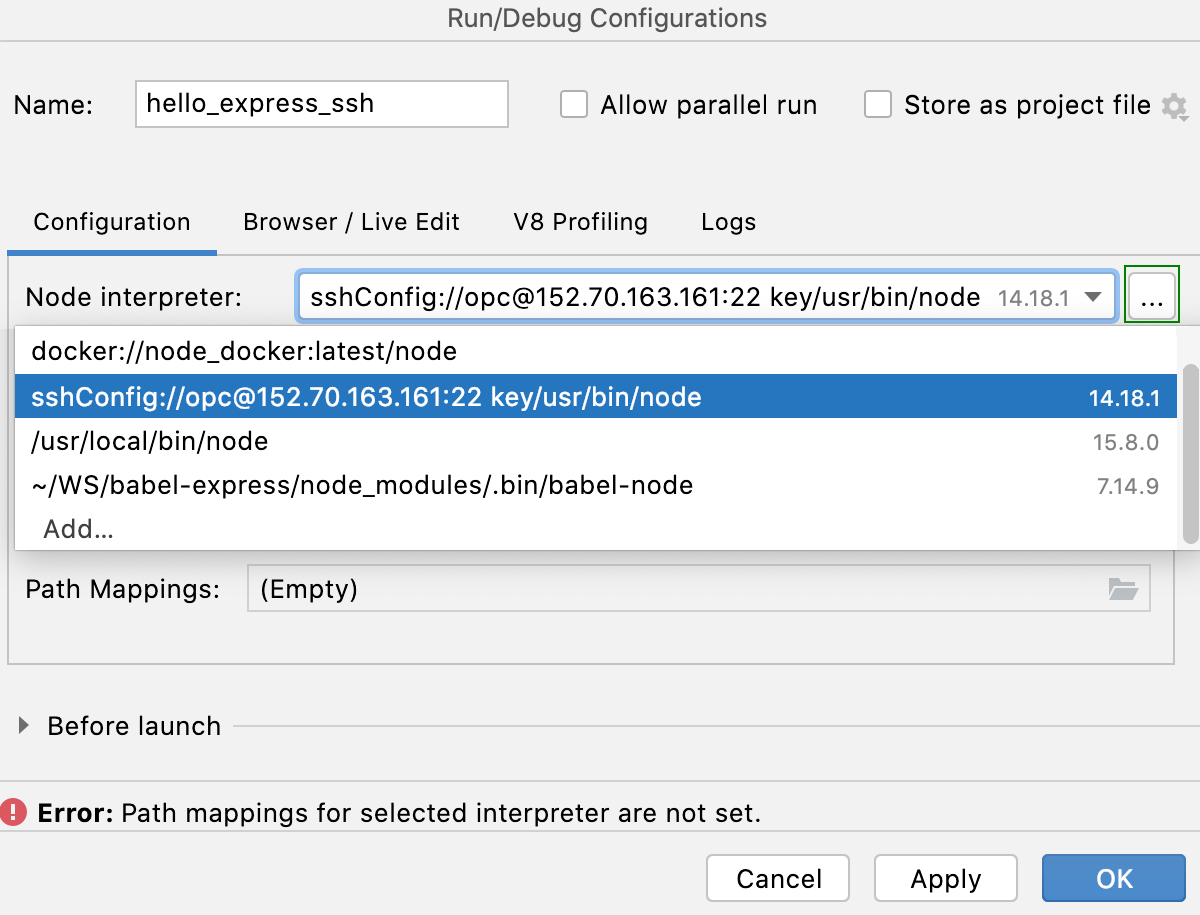This screenshot has height=915, width=1200.
Task: Switch to the Logs tab
Action: coord(727,222)
